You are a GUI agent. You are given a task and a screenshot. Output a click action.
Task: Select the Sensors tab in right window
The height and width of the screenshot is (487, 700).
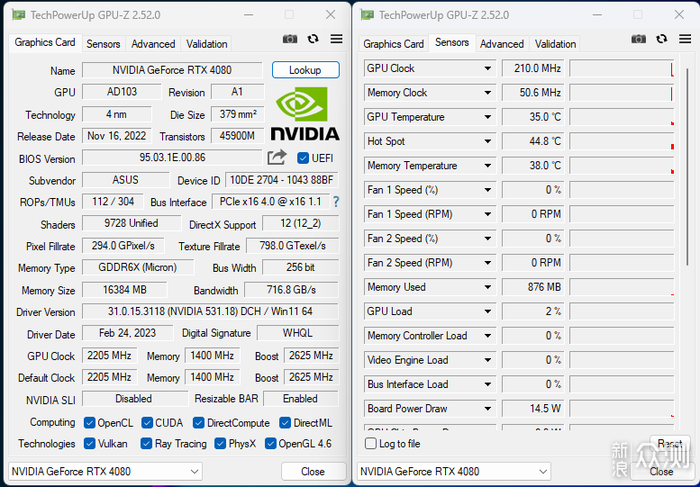coord(452,42)
